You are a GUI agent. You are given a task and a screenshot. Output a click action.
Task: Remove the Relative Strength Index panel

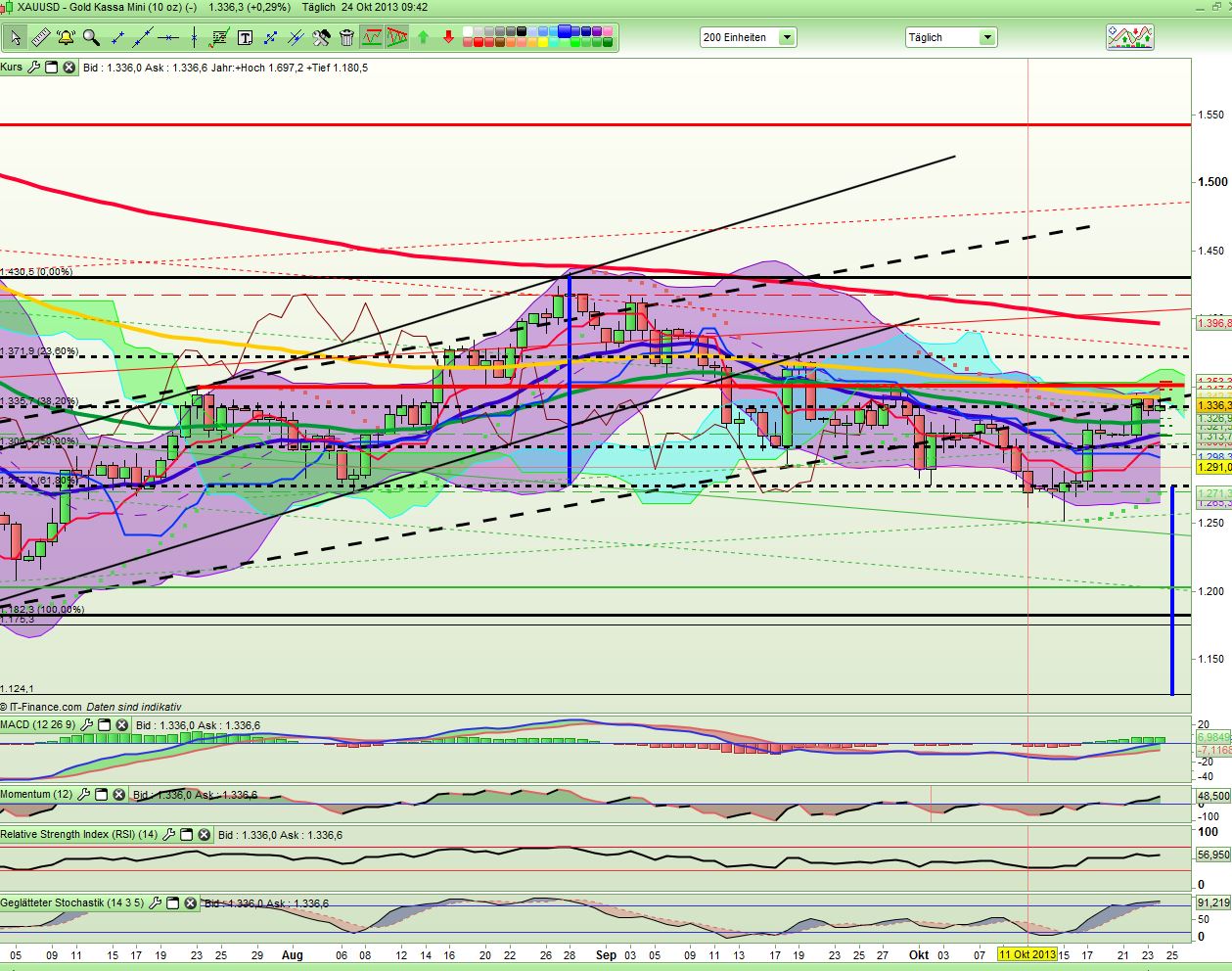tap(204, 835)
